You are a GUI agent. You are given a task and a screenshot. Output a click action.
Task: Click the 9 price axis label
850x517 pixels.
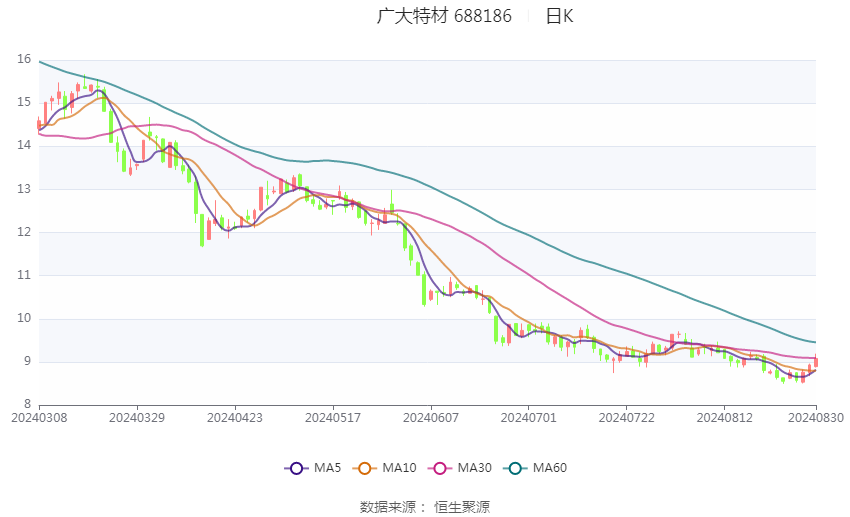pyautogui.click(x=27, y=361)
